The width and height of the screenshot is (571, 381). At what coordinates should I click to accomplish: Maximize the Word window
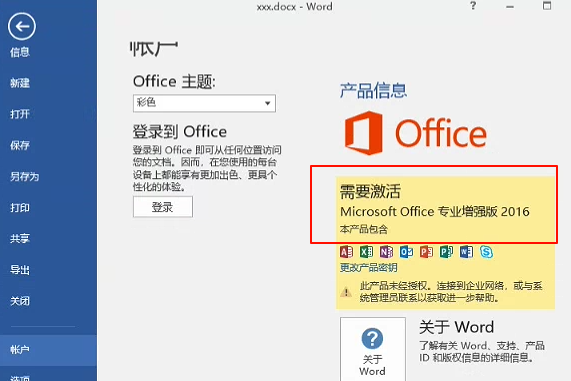pyautogui.click(x=547, y=5)
